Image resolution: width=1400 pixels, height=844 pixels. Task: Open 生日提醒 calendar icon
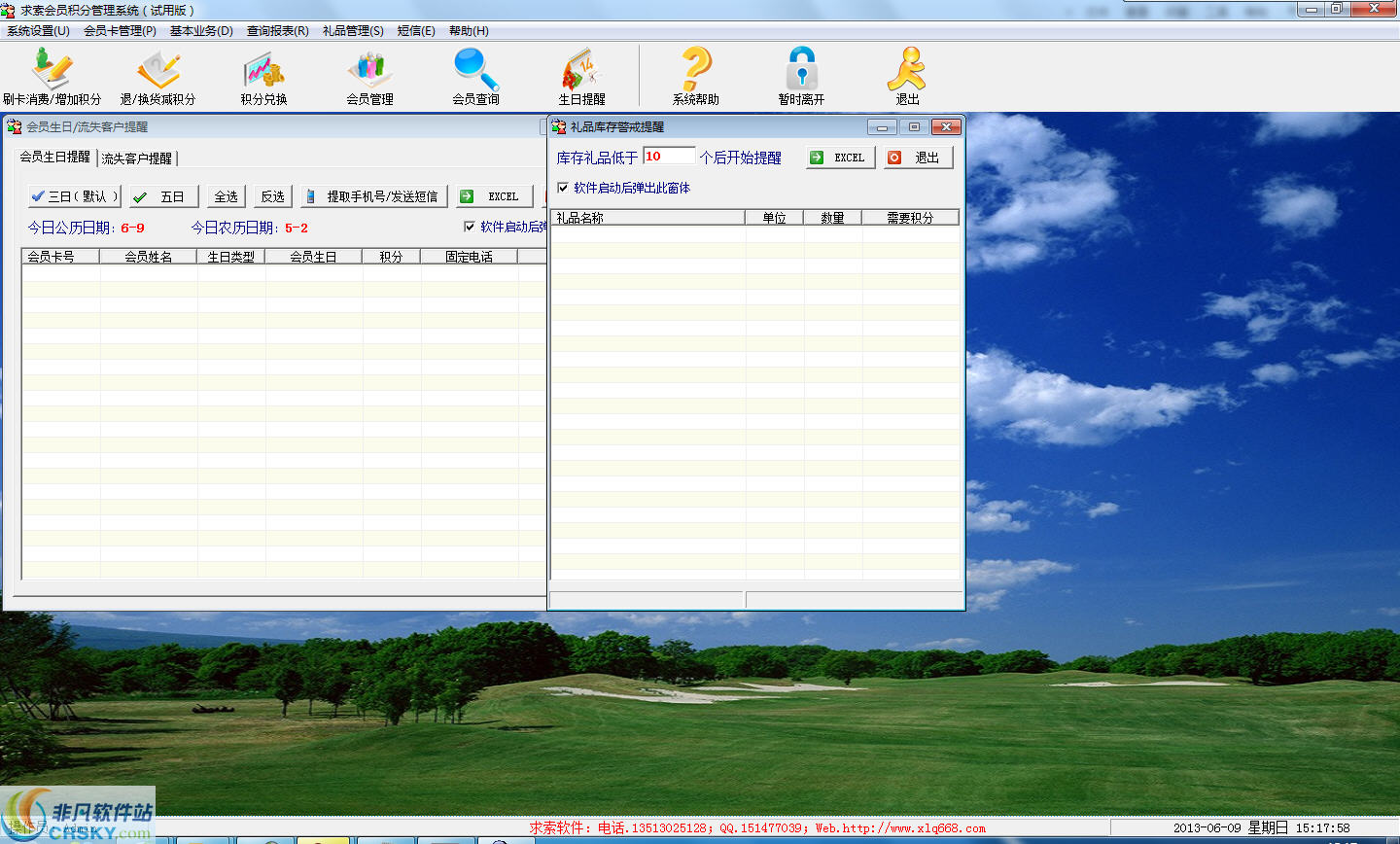pyautogui.click(x=581, y=76)
